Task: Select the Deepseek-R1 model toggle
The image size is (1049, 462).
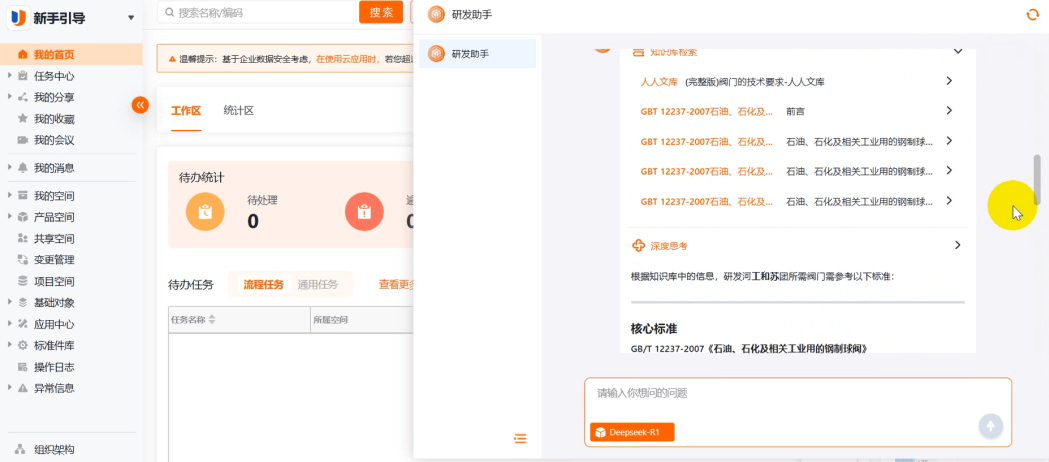Action: (632, 432)
